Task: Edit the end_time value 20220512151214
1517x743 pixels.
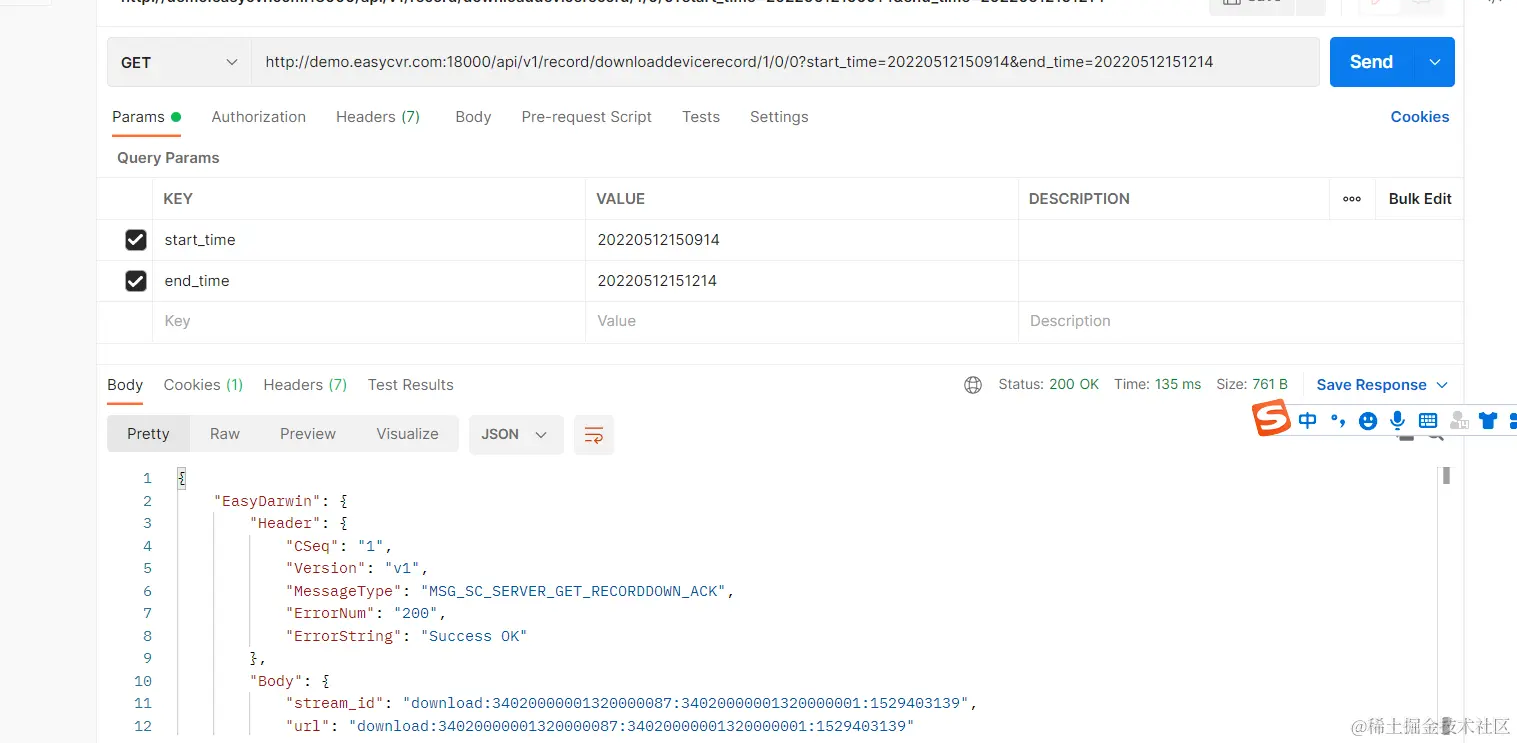Action: [802, 281]
